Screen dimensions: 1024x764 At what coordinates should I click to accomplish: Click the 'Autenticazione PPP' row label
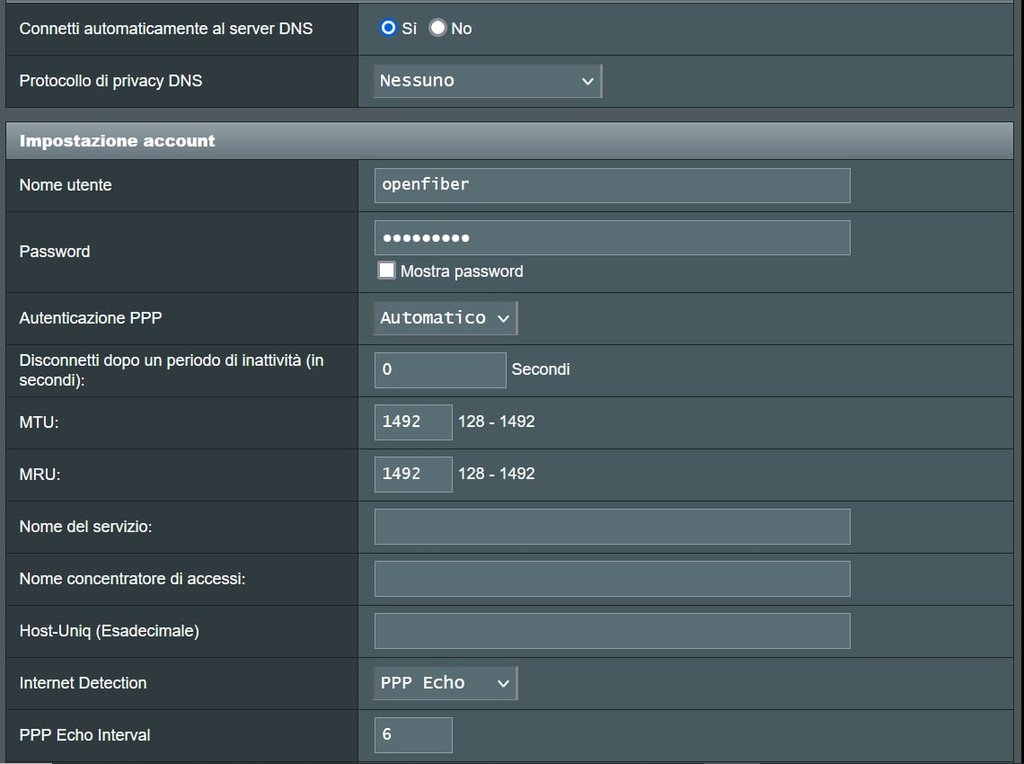tap(90, 318)
